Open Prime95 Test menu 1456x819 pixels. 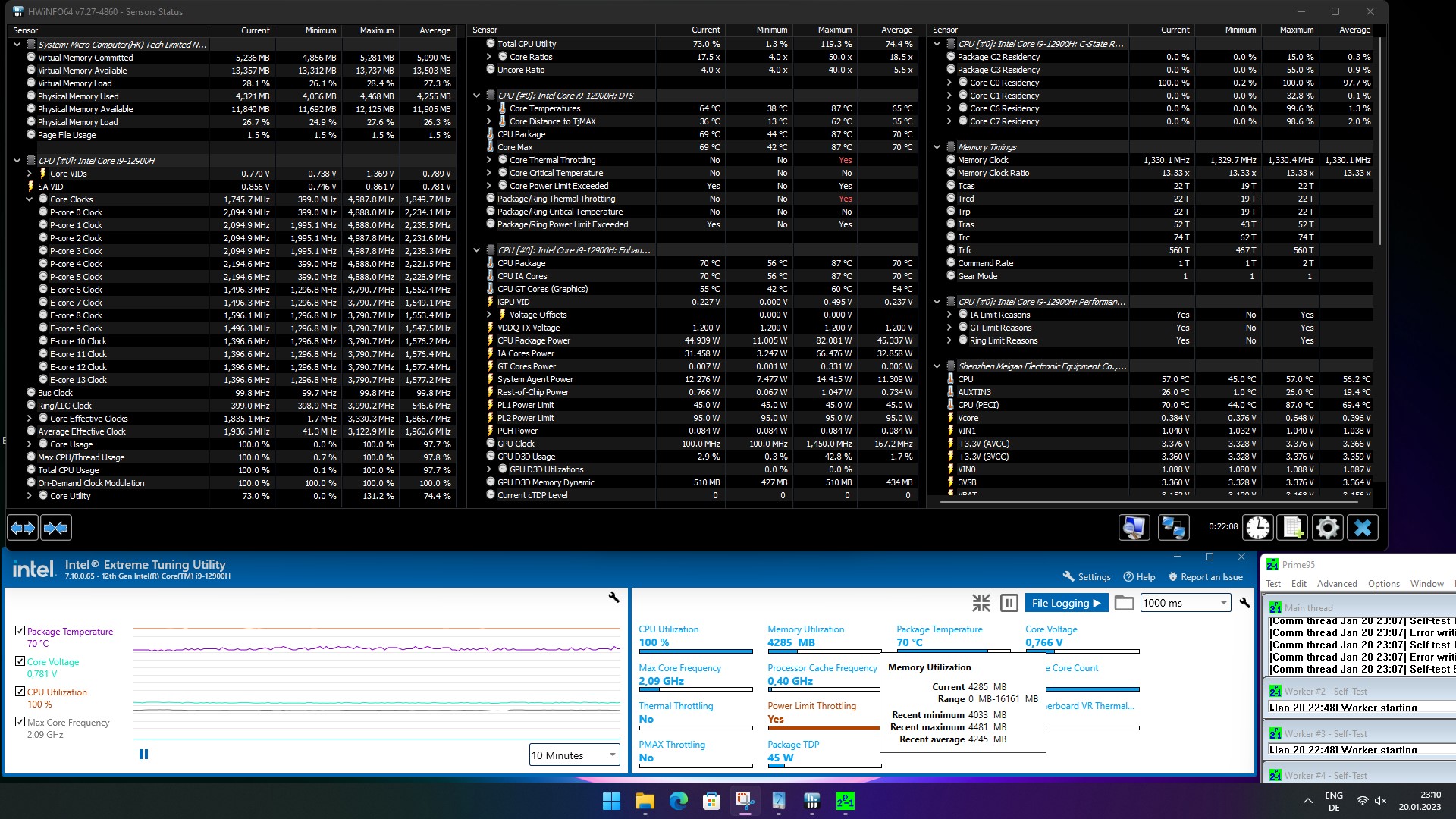coord(1273,584)
